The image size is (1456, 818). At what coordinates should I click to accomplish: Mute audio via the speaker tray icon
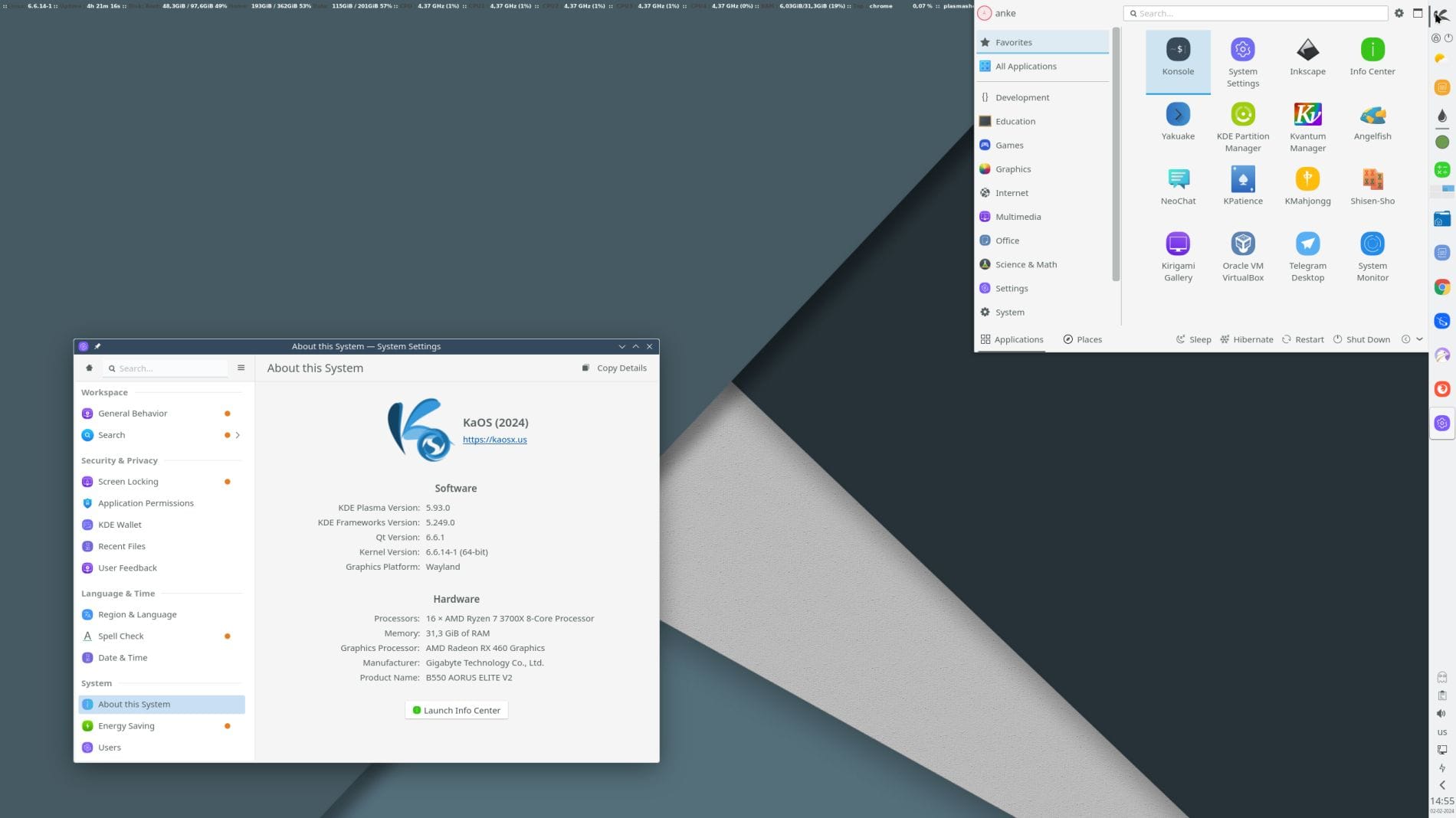[1441, 712]
